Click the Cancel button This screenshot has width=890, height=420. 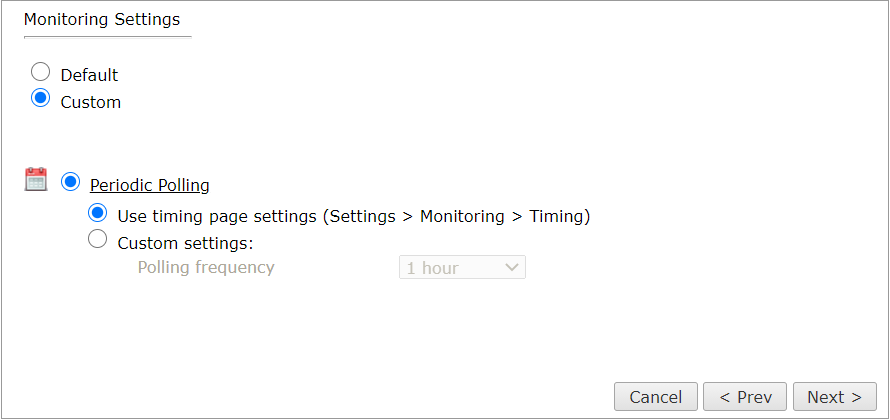click(656, 397)
